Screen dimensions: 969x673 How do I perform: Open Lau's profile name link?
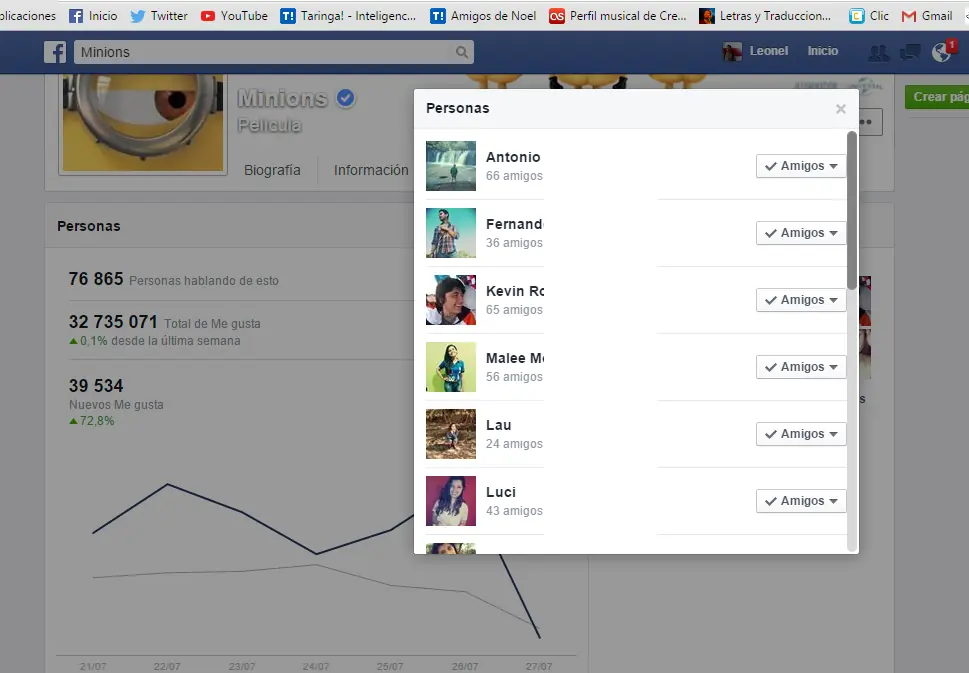pyautogui.click(x=499, y=426)
